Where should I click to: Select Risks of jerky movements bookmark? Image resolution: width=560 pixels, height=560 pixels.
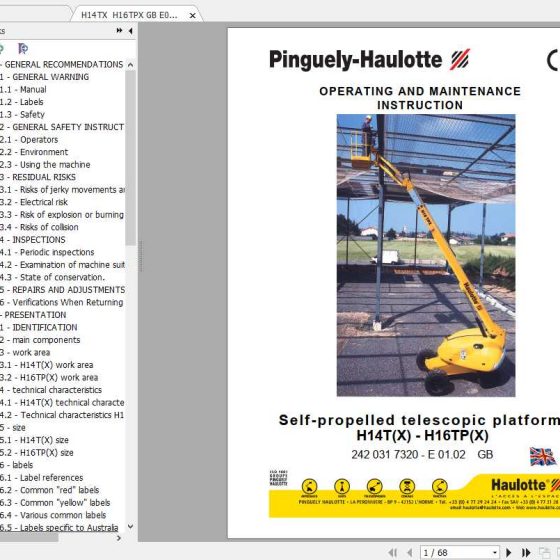click(62, 190)
